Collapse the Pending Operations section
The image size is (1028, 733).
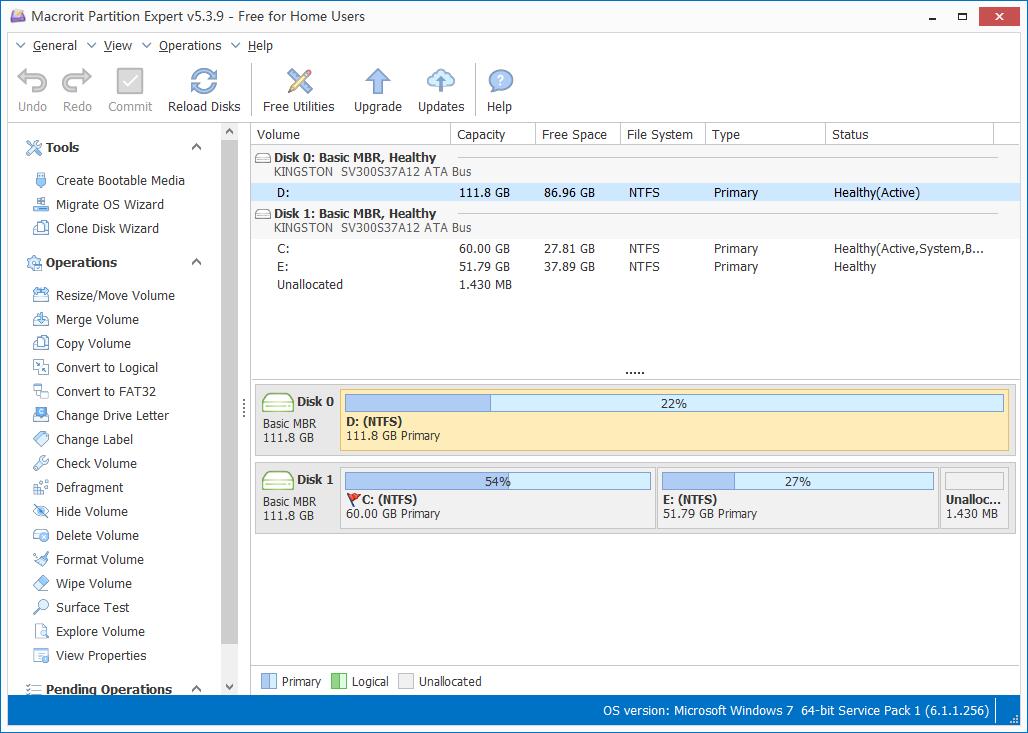coord(196,689)
